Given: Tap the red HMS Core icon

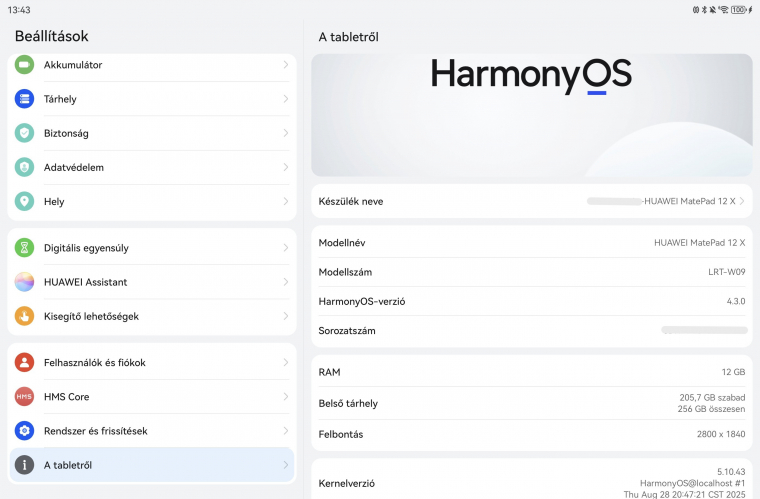Looking at the screenshot, I should point(25,397).
